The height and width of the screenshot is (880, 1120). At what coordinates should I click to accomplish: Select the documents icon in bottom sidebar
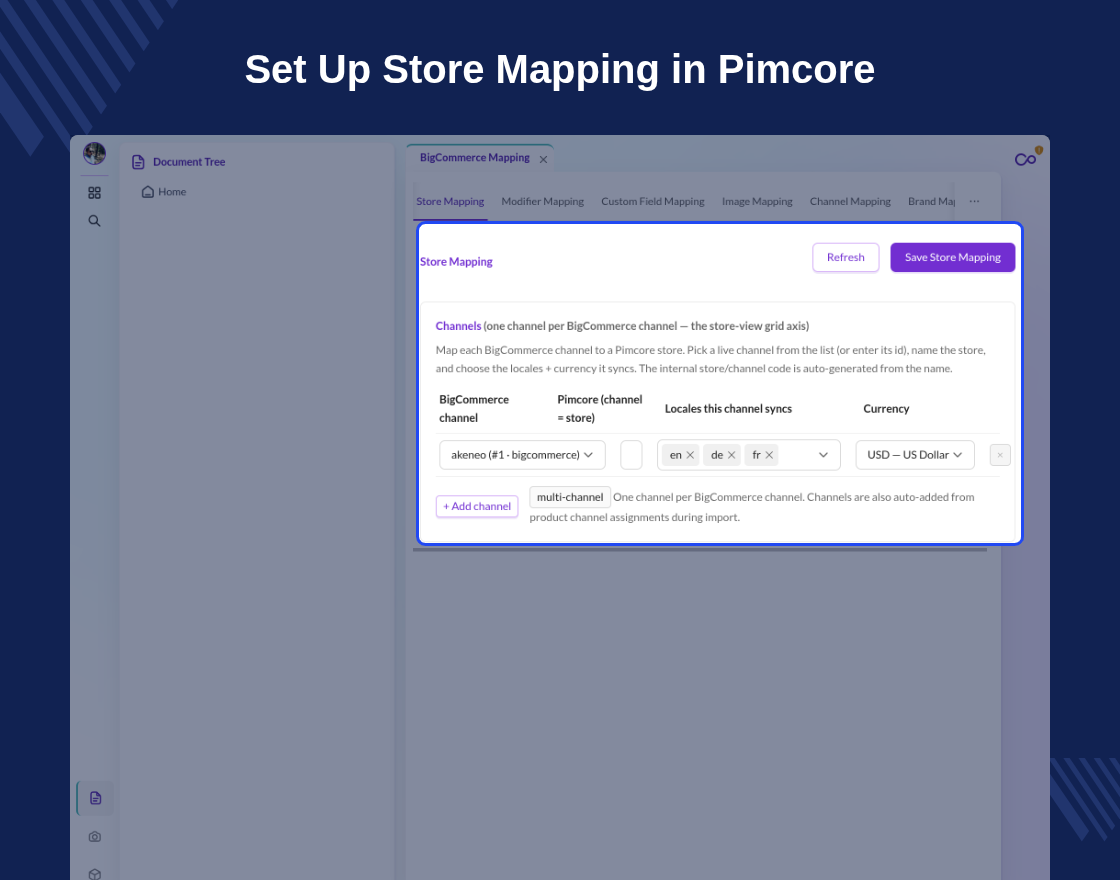(x=95, y=798)
